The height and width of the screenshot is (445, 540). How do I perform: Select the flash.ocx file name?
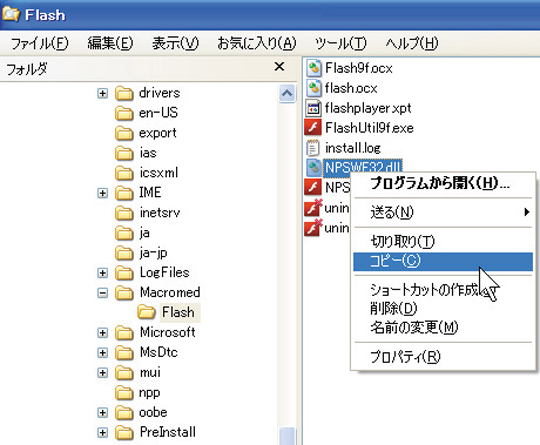click(351, 88)
